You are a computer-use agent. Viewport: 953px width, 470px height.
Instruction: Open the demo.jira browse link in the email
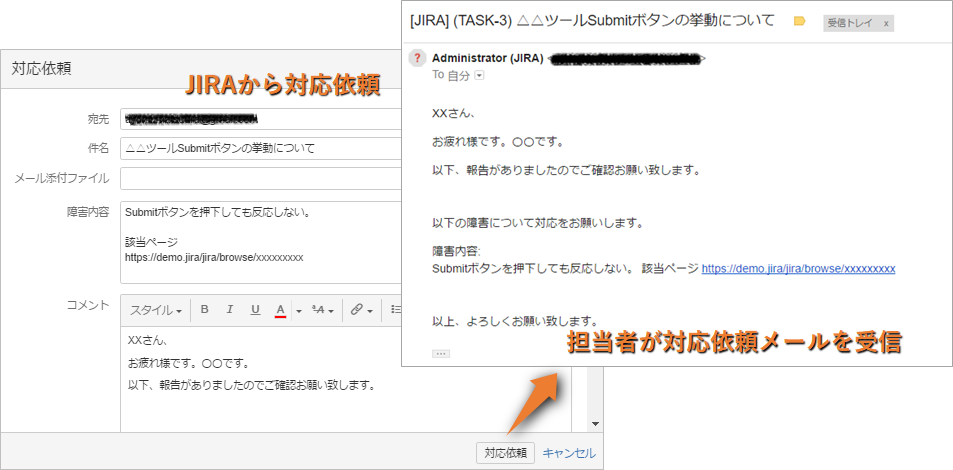click(798, 268)
